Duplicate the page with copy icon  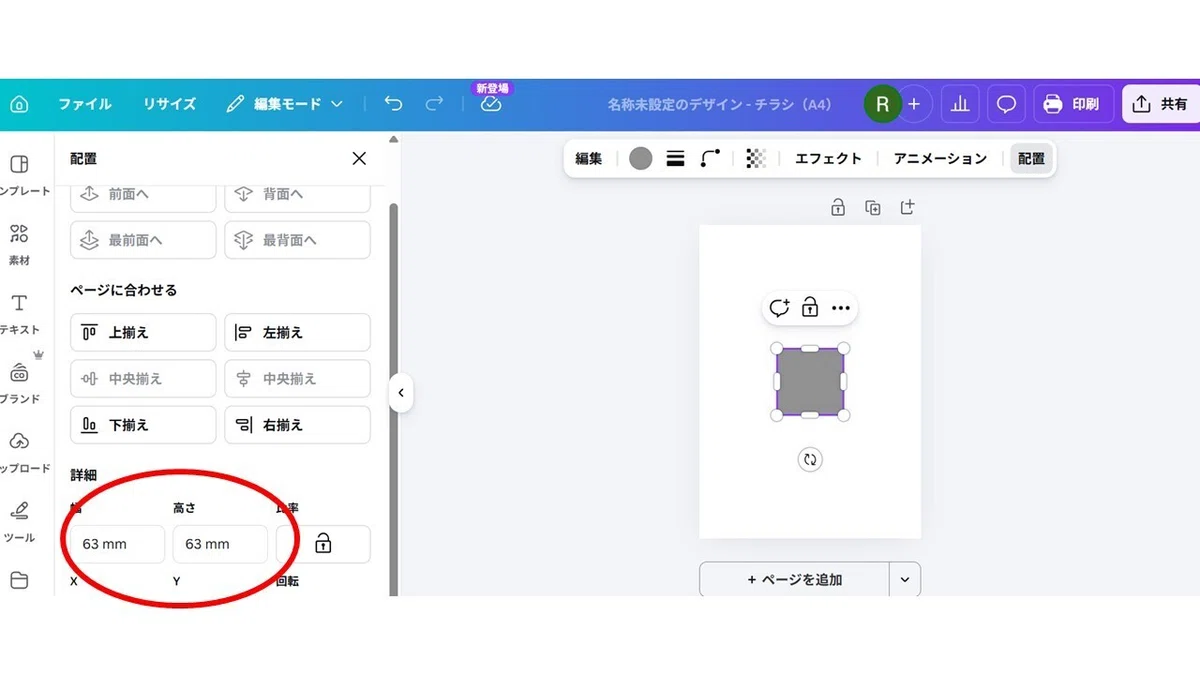873,208
